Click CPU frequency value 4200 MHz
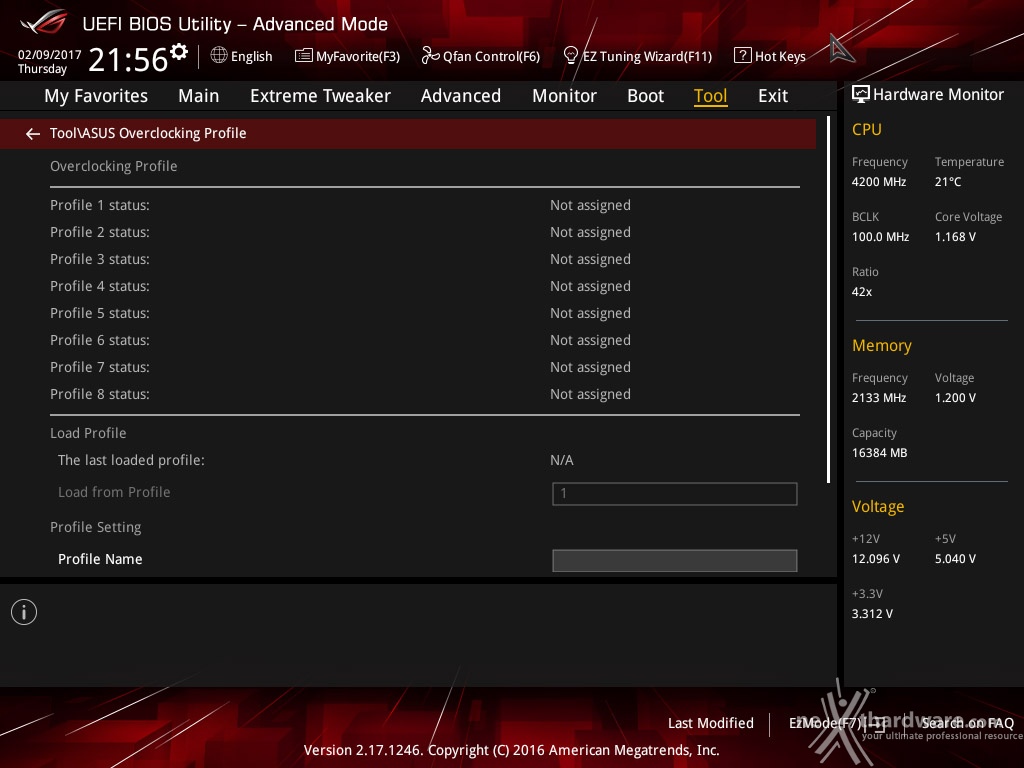The width and height of the screenshot is (1024, 768). point(879,182)
